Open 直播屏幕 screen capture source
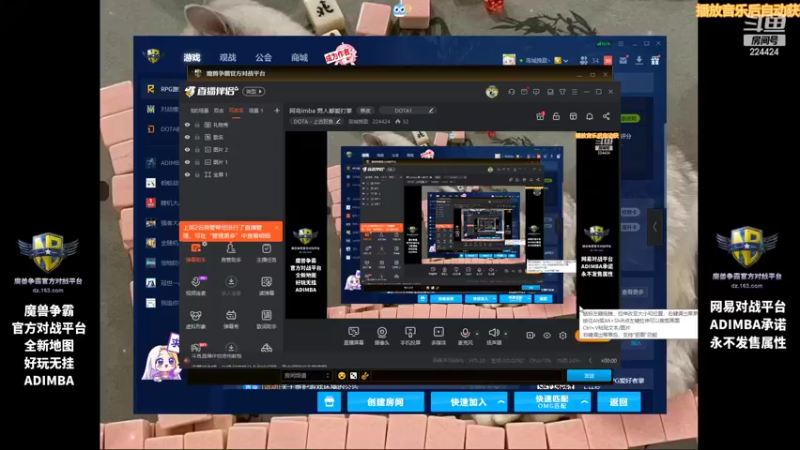 (353, 336)
